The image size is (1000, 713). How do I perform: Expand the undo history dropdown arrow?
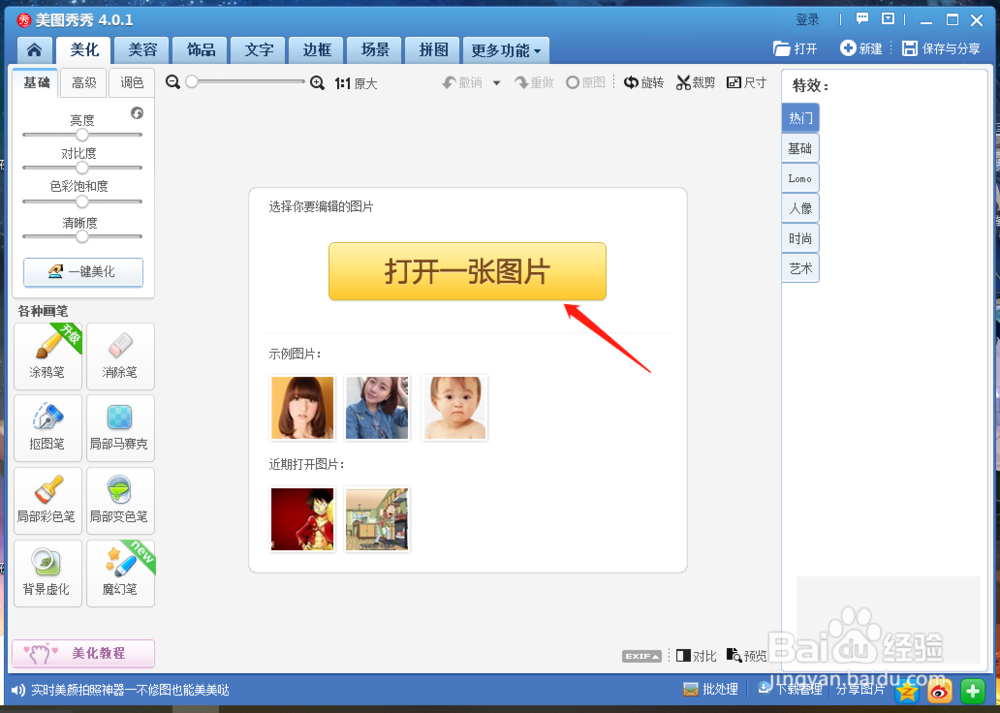coord(496,83)
